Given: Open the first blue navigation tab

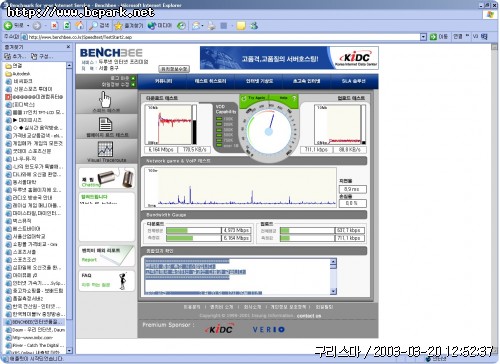Looking at the screenshot, I should [x=163, y=81].
